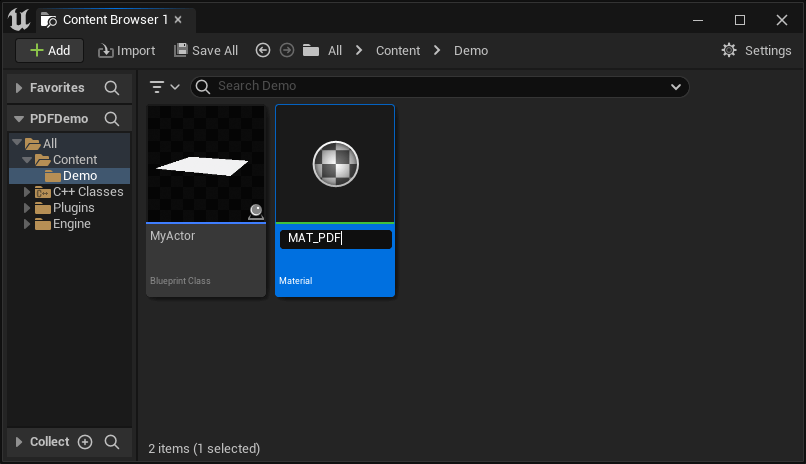This screenshot has height=464, width=806.
Task: Open the filters dropdown menu
Action: point(164,87)
